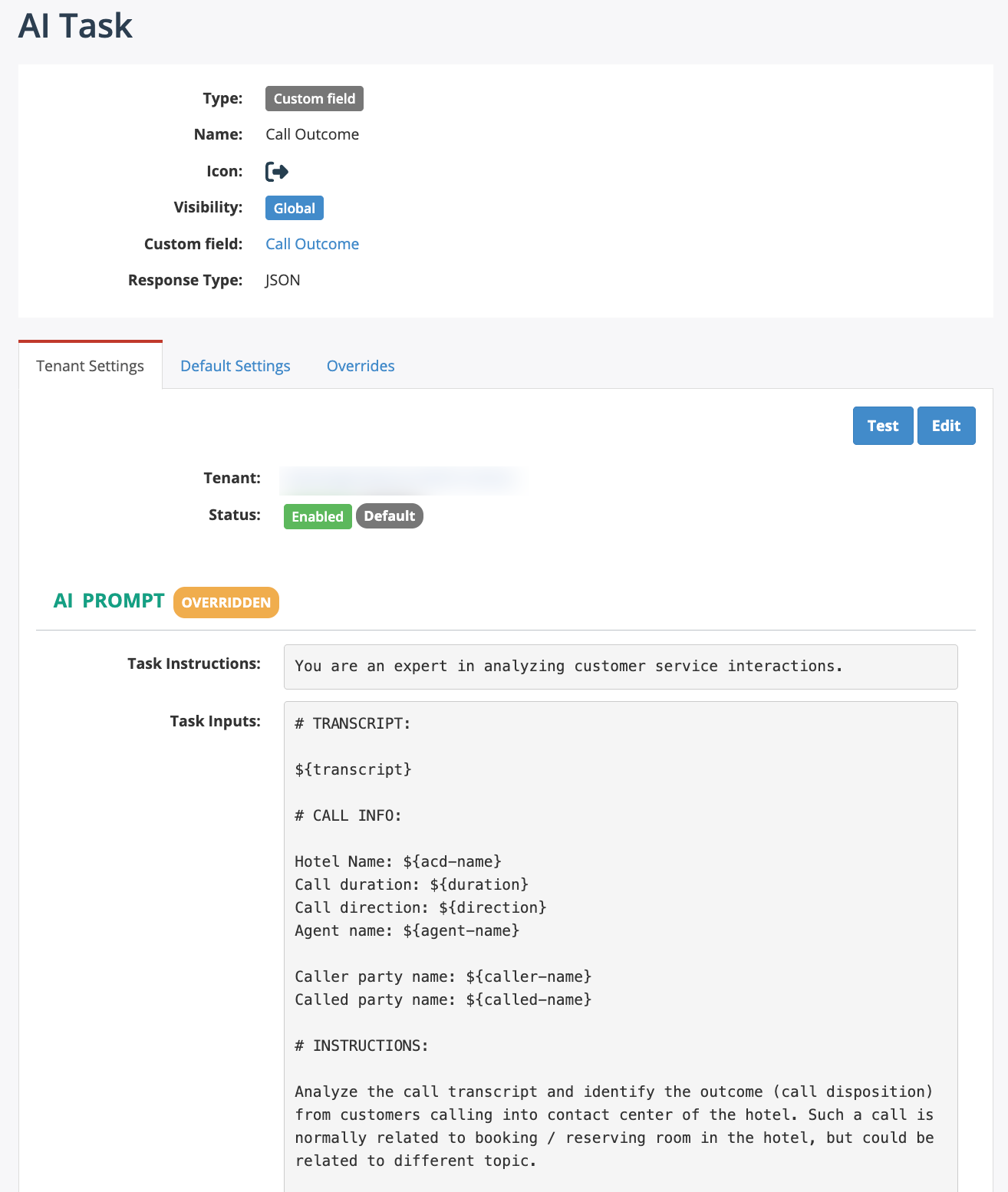Image resolution: width=1008 pixels, height=1192 pixels.
Task: Click the Status field label
Action: (x=234, y=515)
